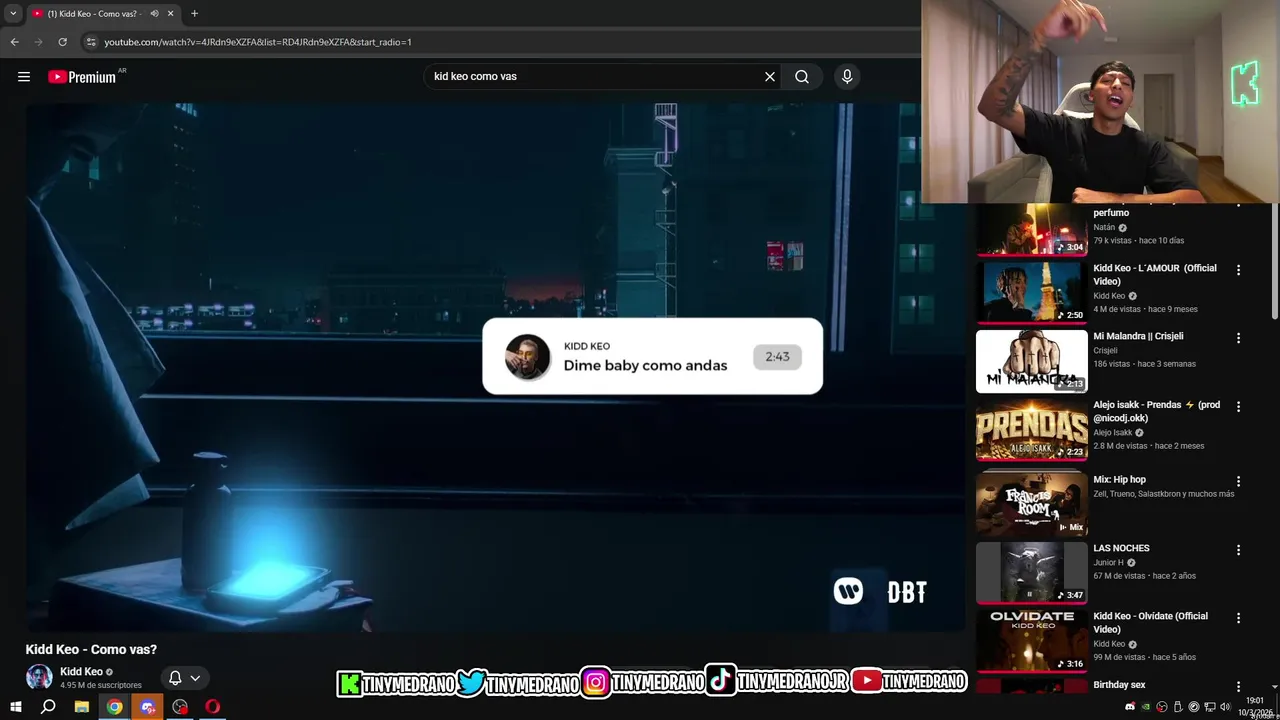
Task: Open LAS NOCHES thumbnail
Action: click(x=1031, y=573)
